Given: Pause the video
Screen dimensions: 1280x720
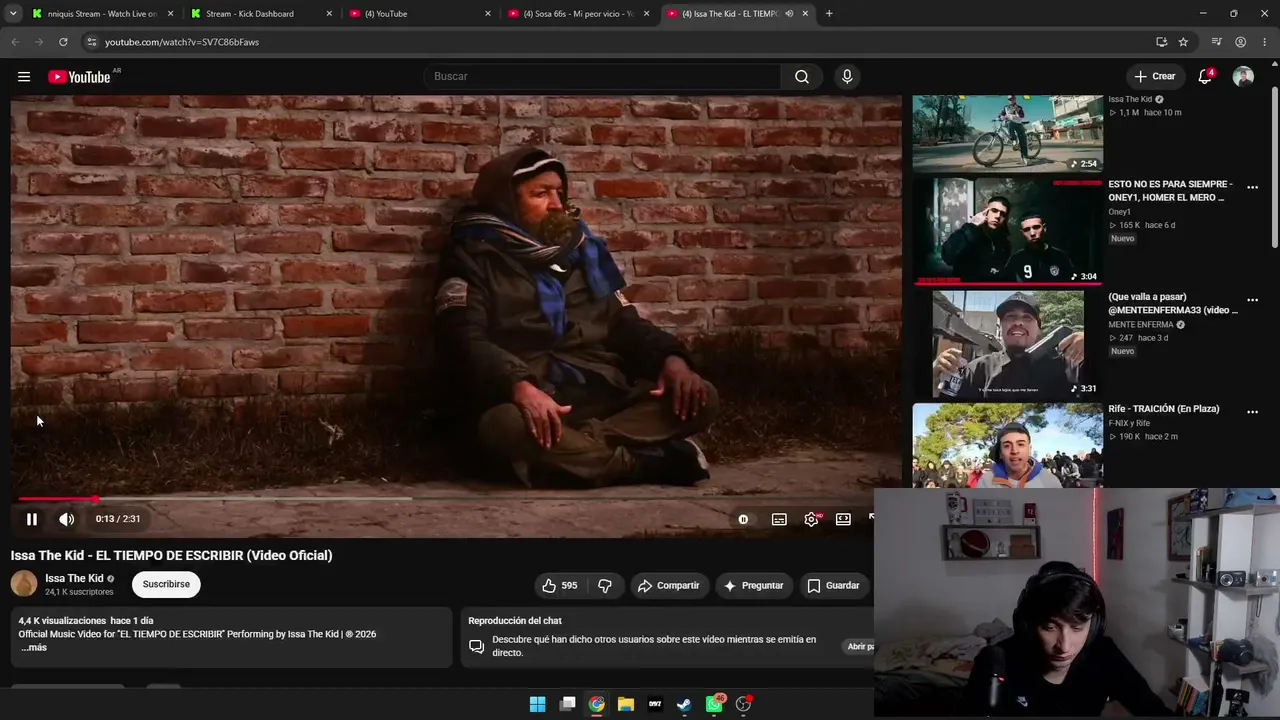Looking at the screenshot, I should [32, 519].
